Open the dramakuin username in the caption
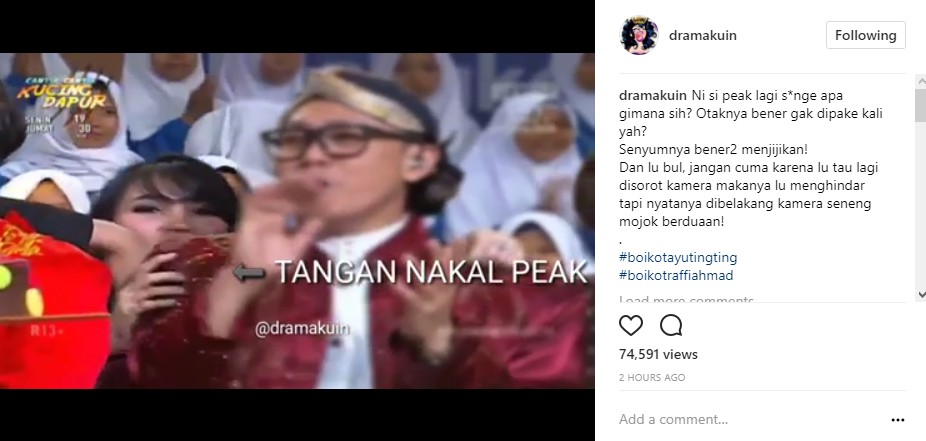 [653, 96]
